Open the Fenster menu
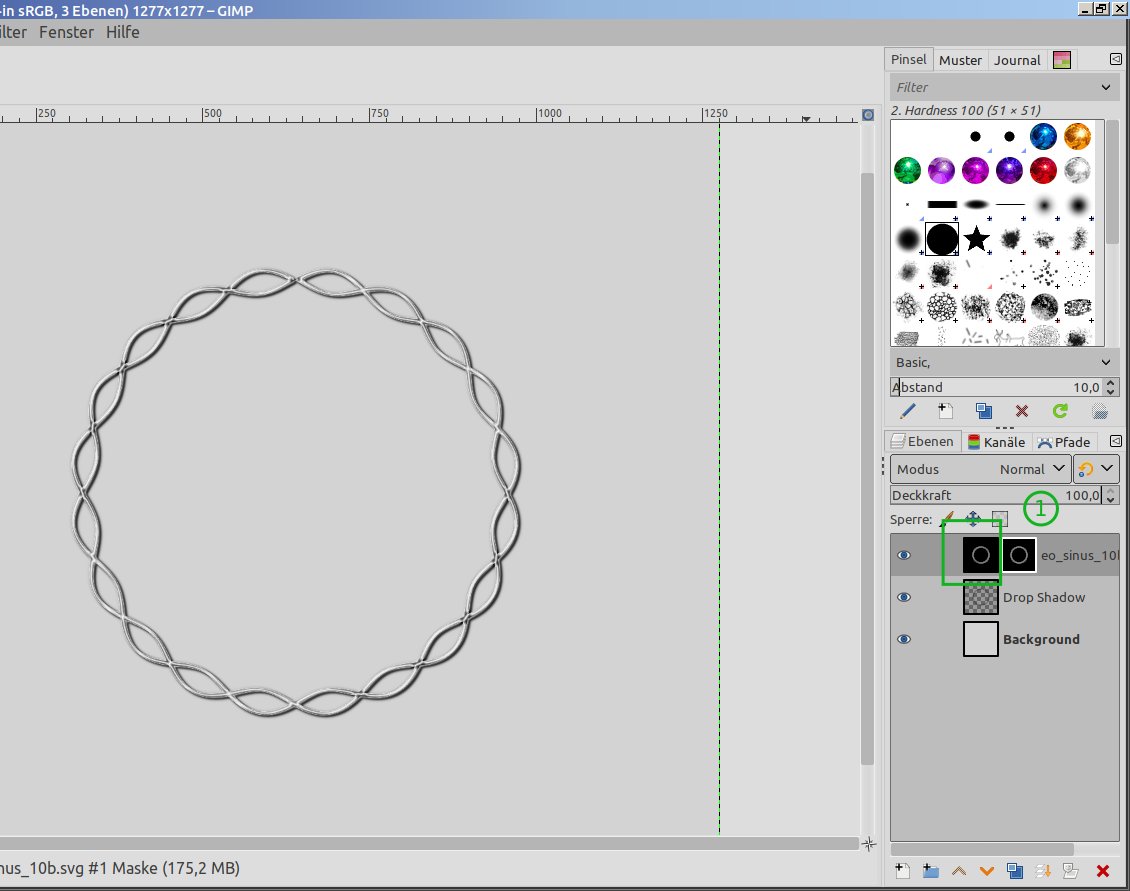 click(x=66, y=32)
